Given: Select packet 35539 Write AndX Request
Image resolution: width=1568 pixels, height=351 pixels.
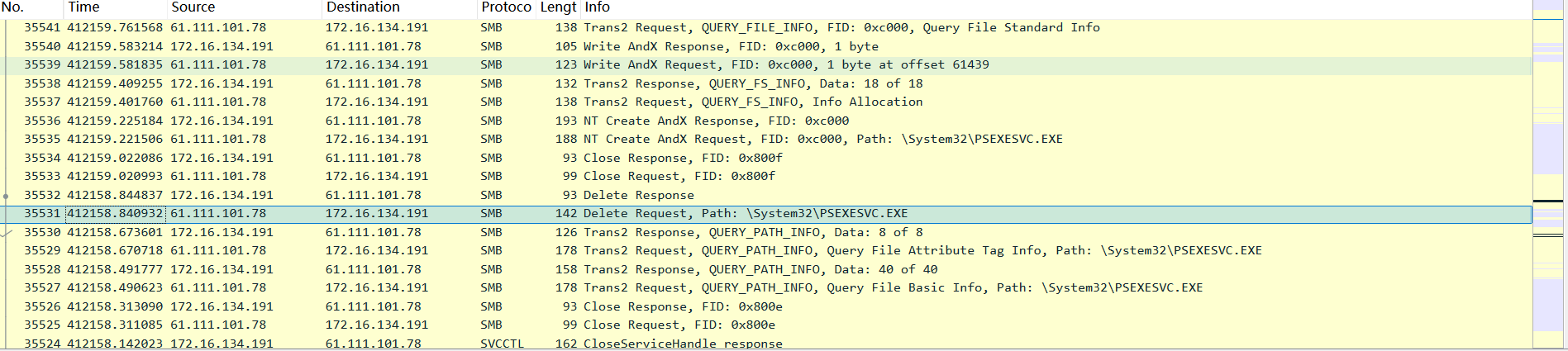Looking at the screenshot, I should click(766, 64).
